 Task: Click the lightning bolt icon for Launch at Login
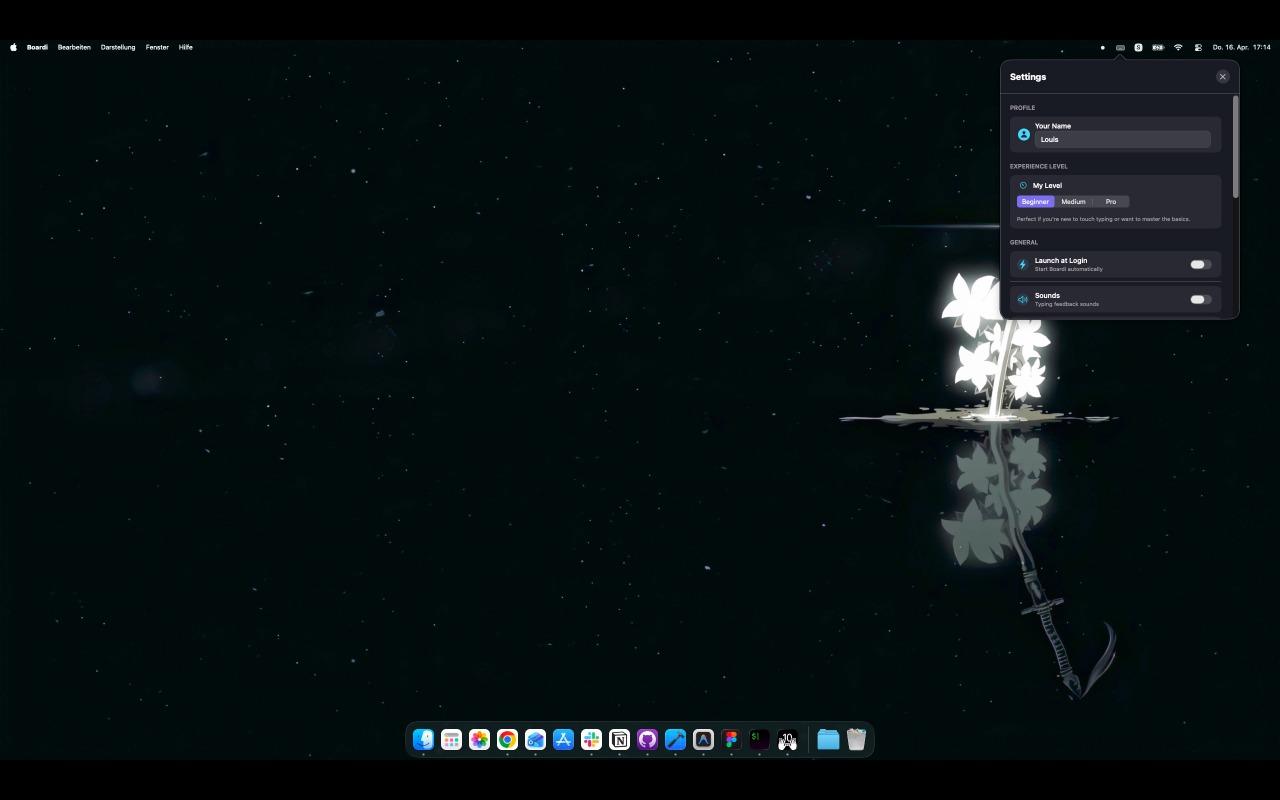1022,264
